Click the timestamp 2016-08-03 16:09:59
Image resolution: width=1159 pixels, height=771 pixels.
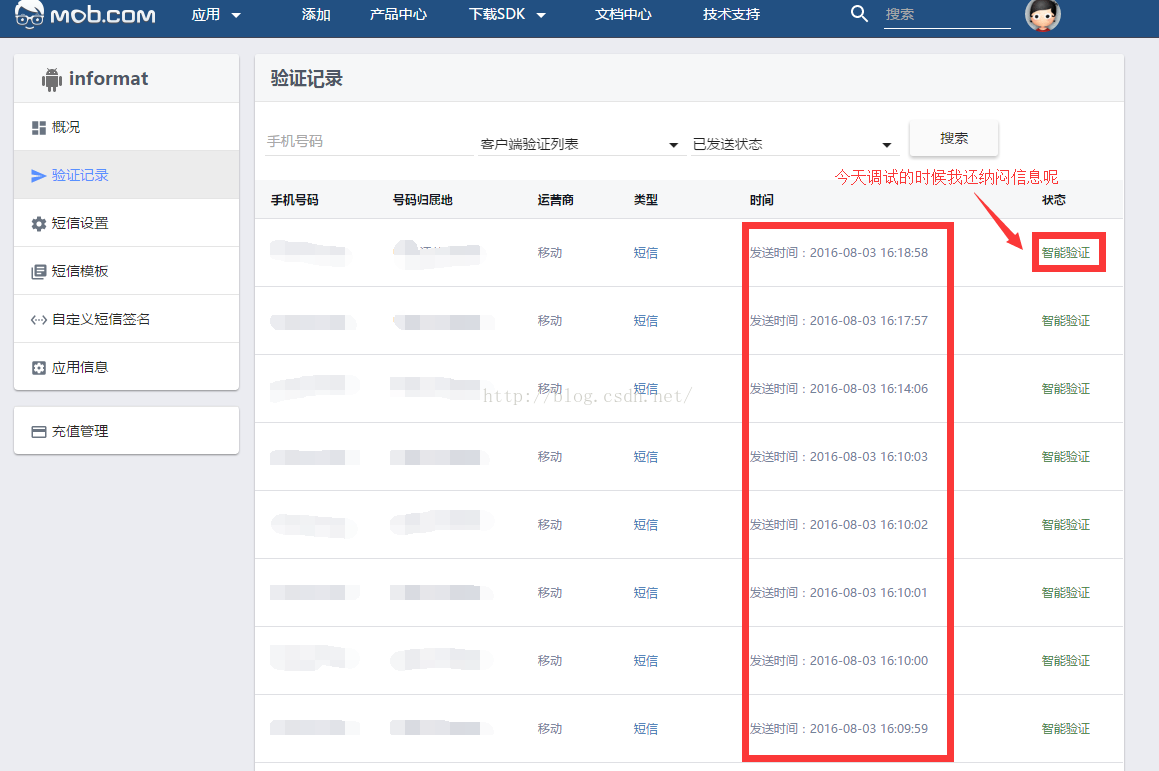pos(869,729)
